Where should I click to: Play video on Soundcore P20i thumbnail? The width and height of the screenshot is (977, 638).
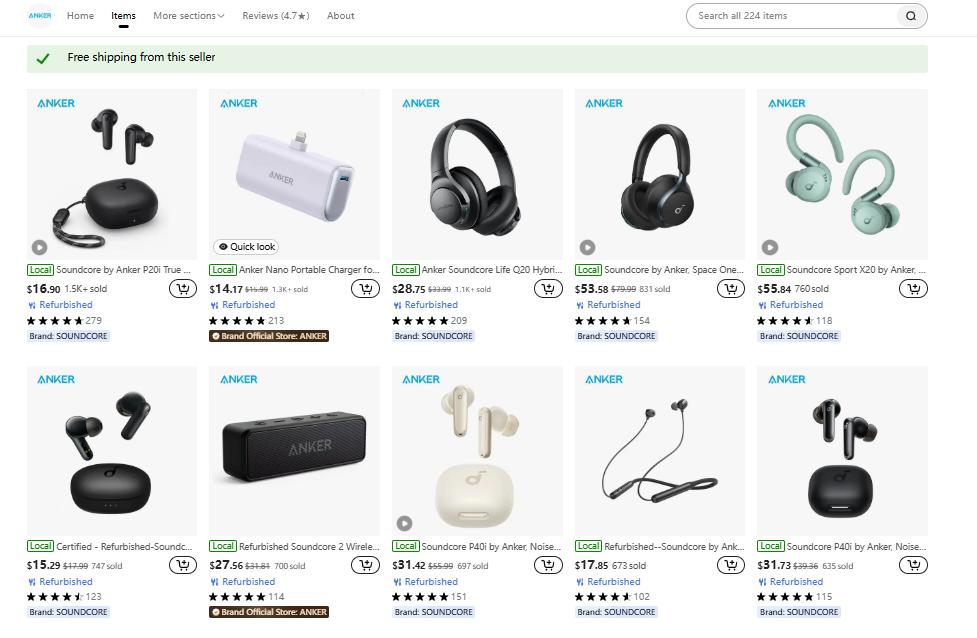coord(39,247)
